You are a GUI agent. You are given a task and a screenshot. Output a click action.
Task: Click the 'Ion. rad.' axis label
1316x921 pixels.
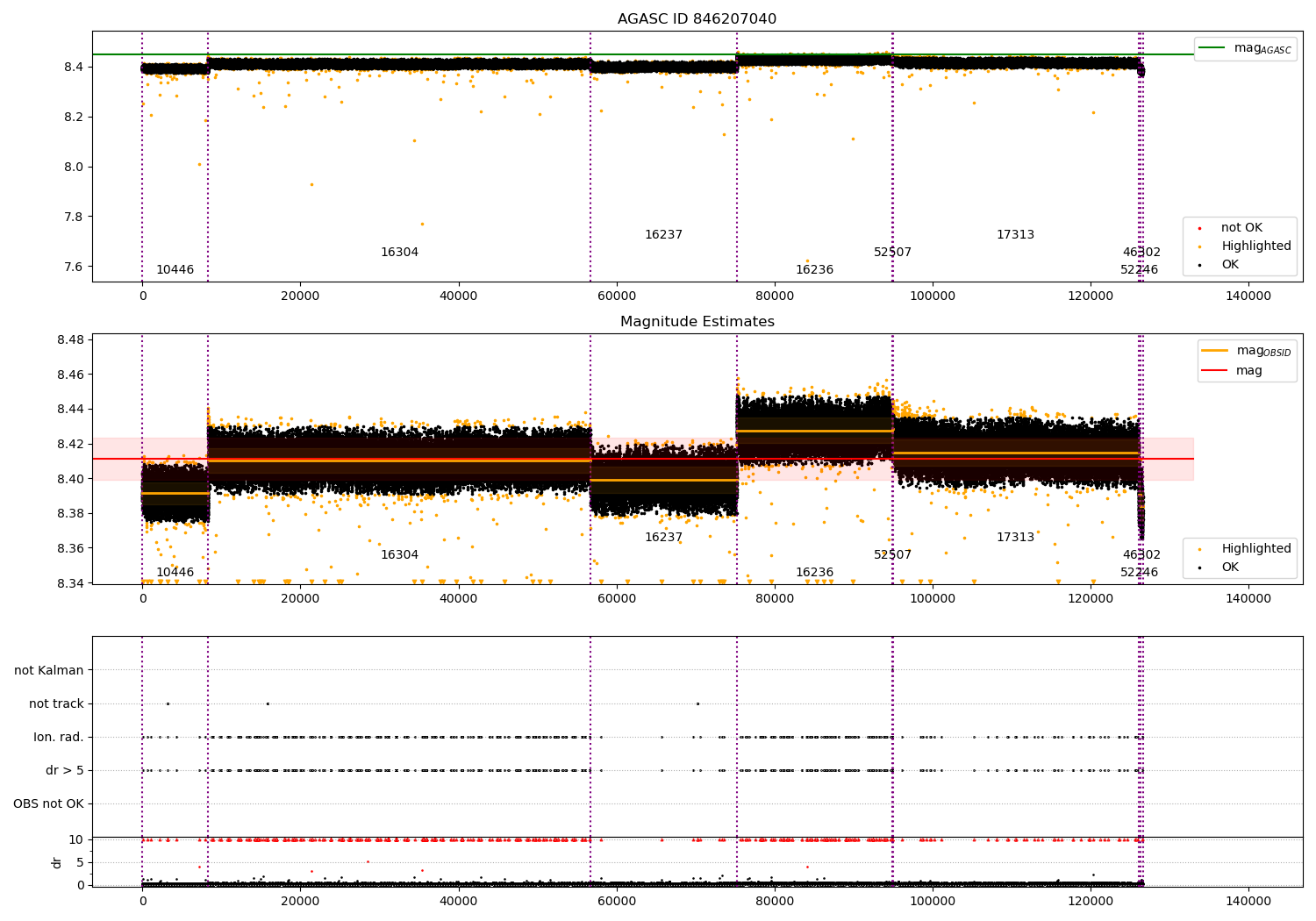[59, 737]
